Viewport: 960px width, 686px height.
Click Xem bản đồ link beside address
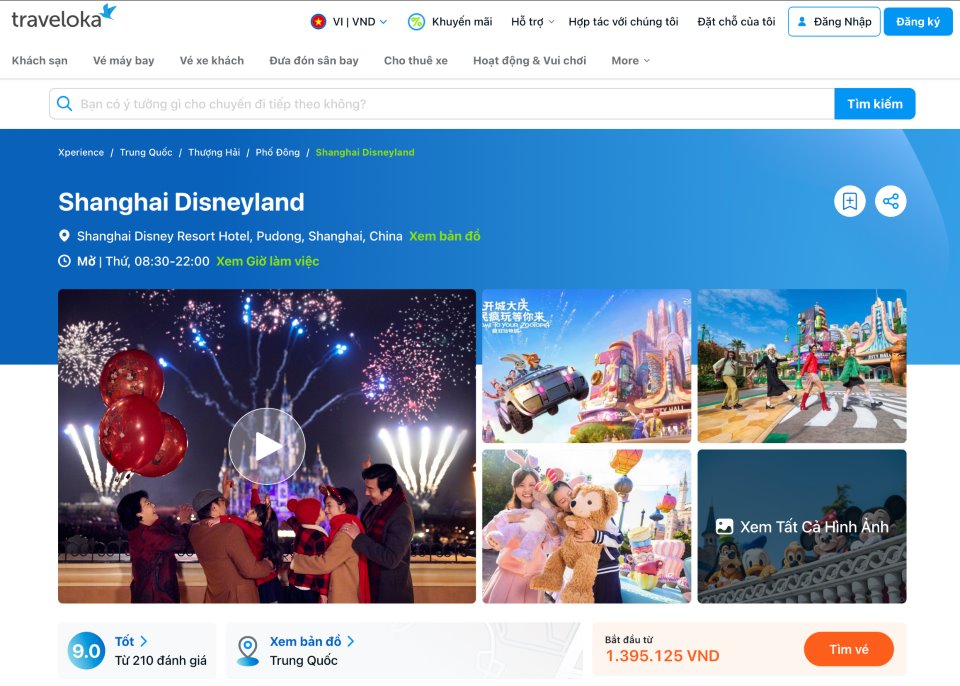click(444, 236)
